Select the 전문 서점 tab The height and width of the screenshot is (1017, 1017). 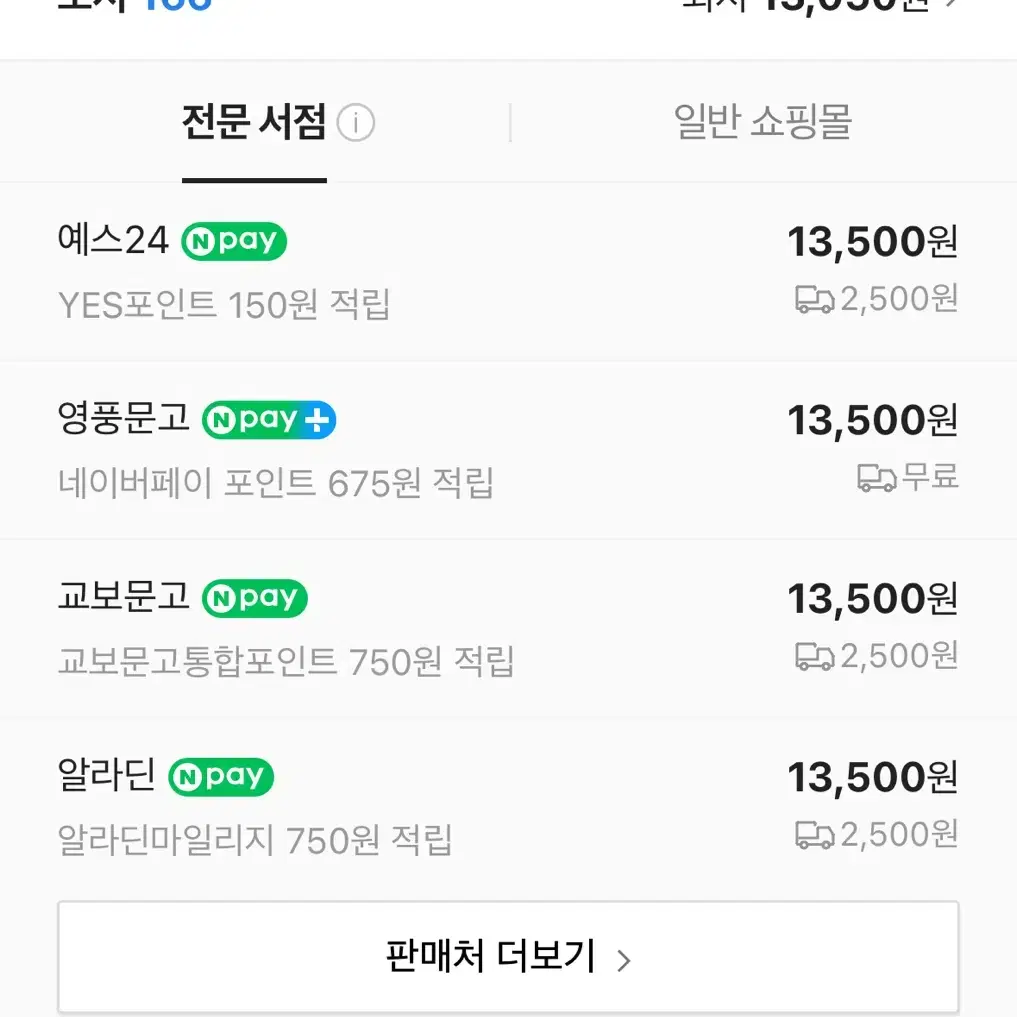[254, 122]
